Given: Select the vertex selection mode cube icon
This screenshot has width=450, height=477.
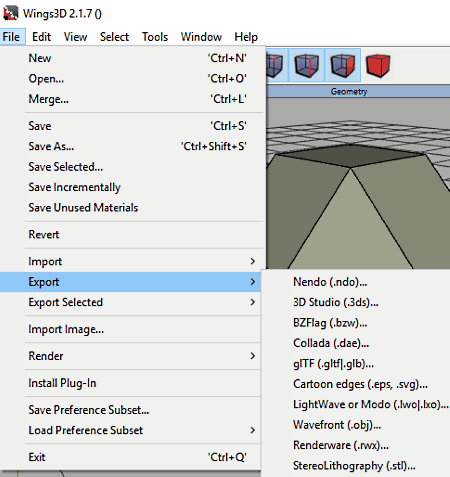Looking at the screenshot, I should (x=275, y=65).
